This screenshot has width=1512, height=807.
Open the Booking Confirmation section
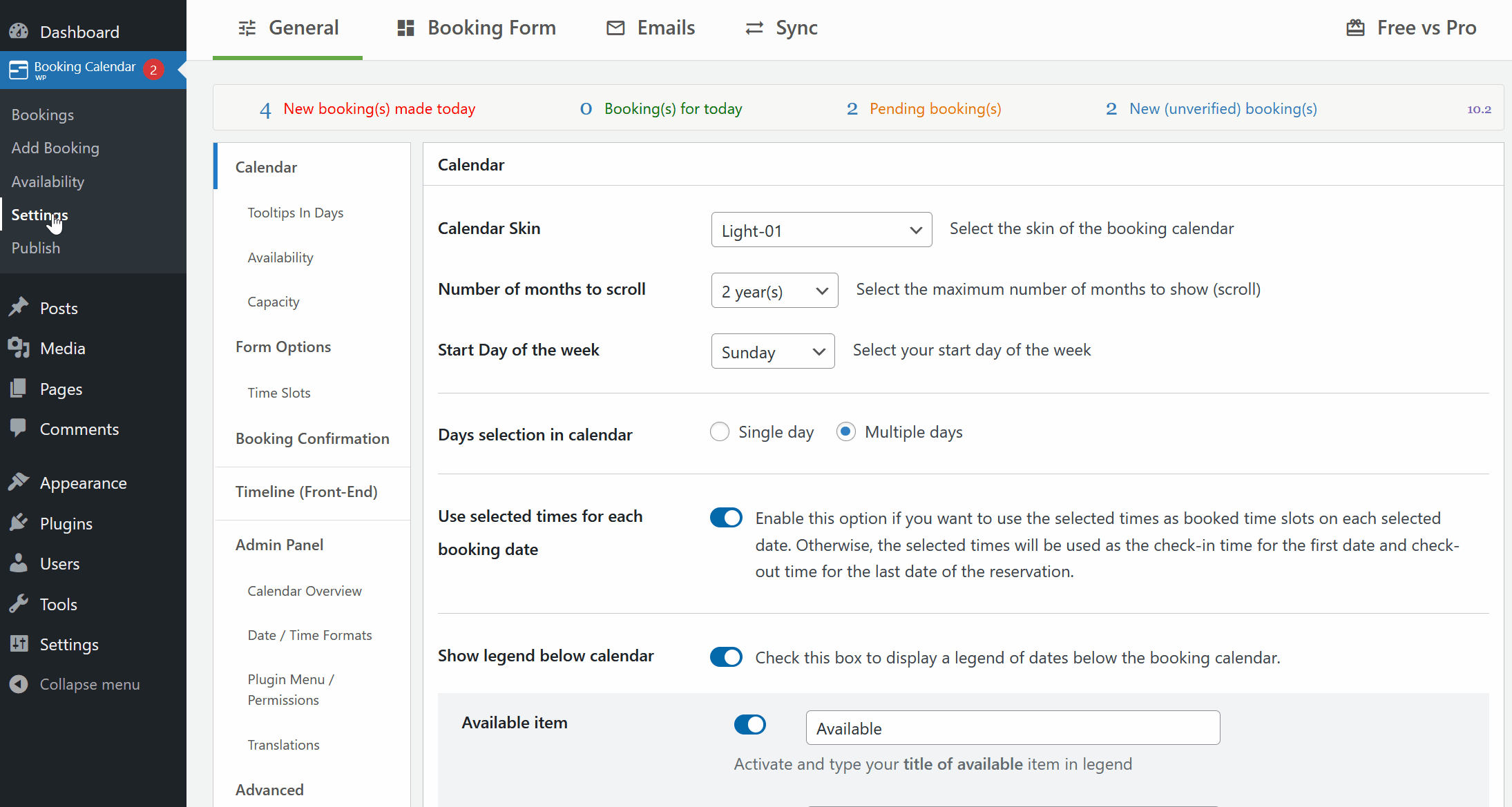[312, 438]
